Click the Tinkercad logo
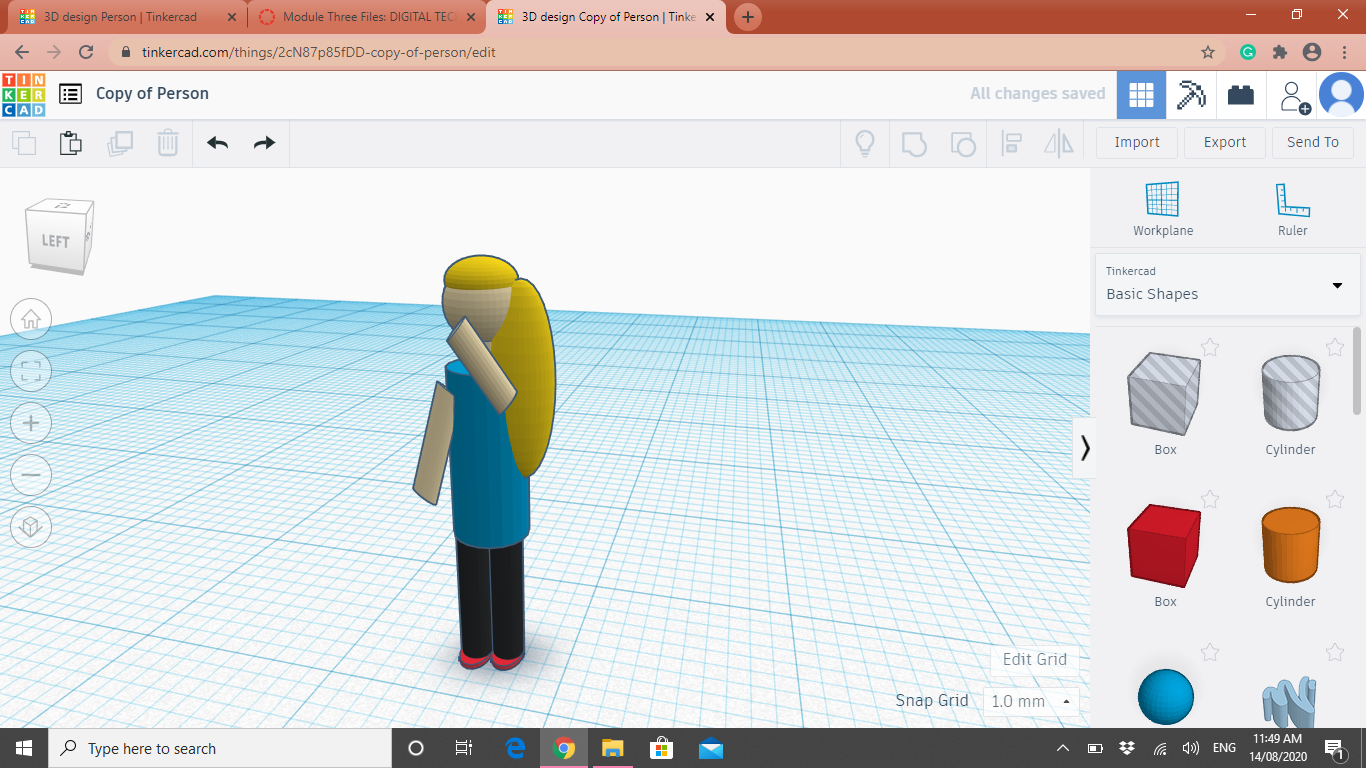This screenshot has height=768, width=1366. click(x=23, y=94)
